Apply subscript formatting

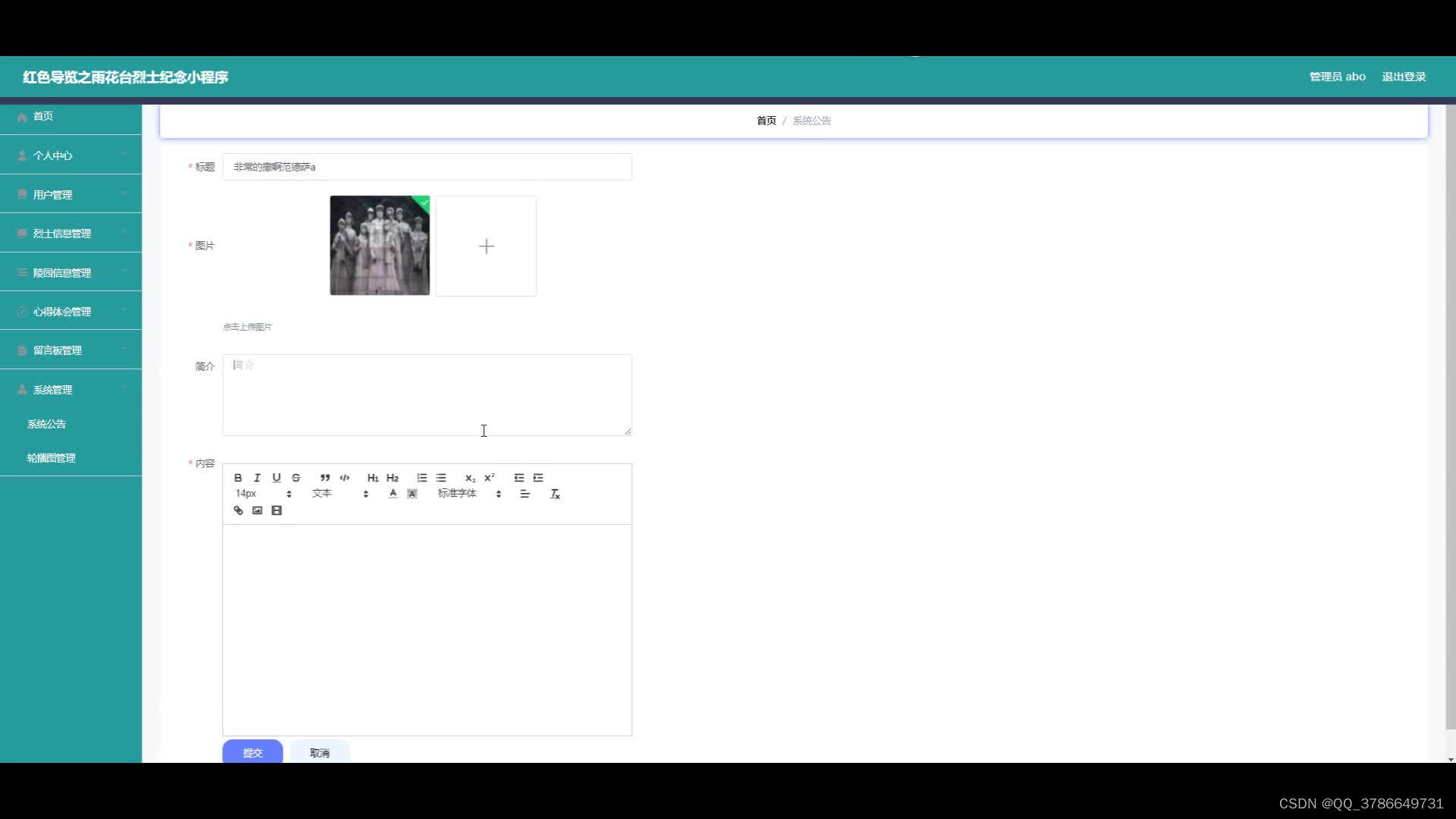tap(470, 478)
